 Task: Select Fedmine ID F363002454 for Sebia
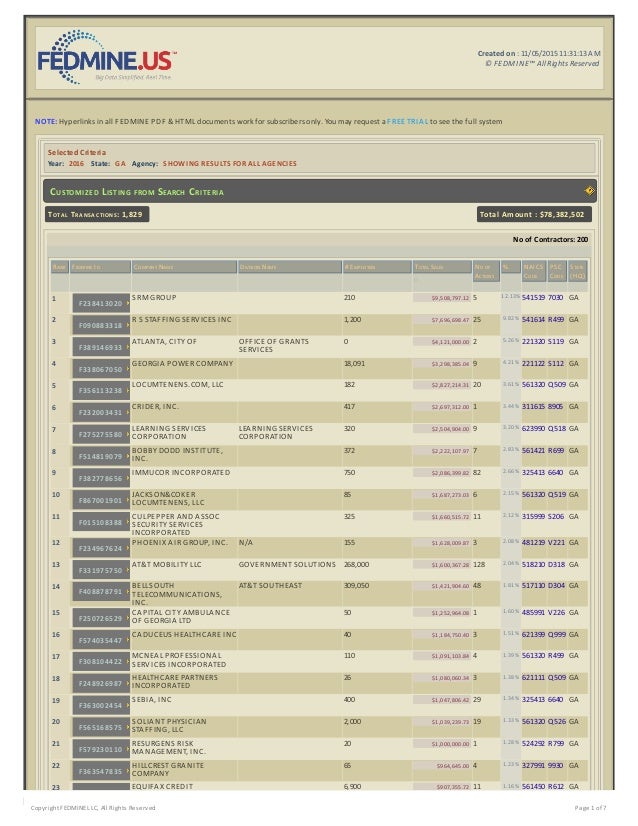[101, 705]
